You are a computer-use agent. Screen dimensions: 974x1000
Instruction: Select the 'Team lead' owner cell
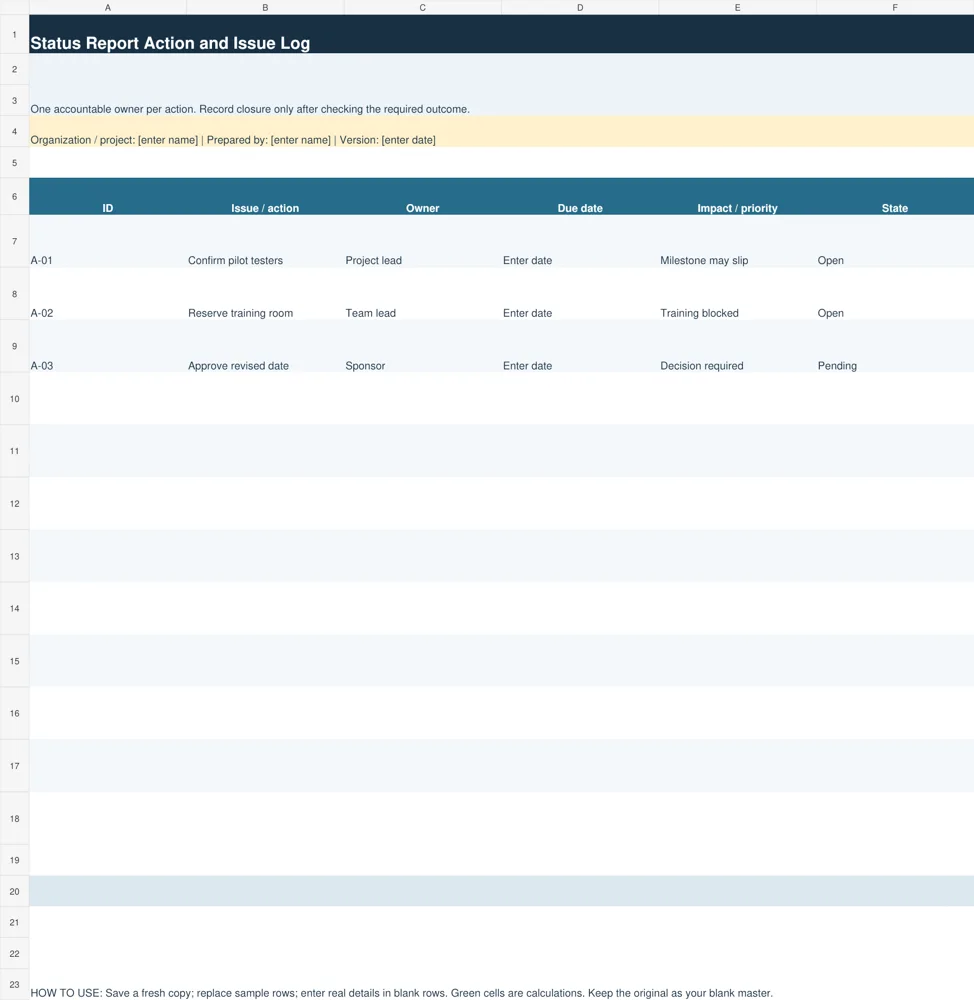pyautogui.click(x=422, y=294)
